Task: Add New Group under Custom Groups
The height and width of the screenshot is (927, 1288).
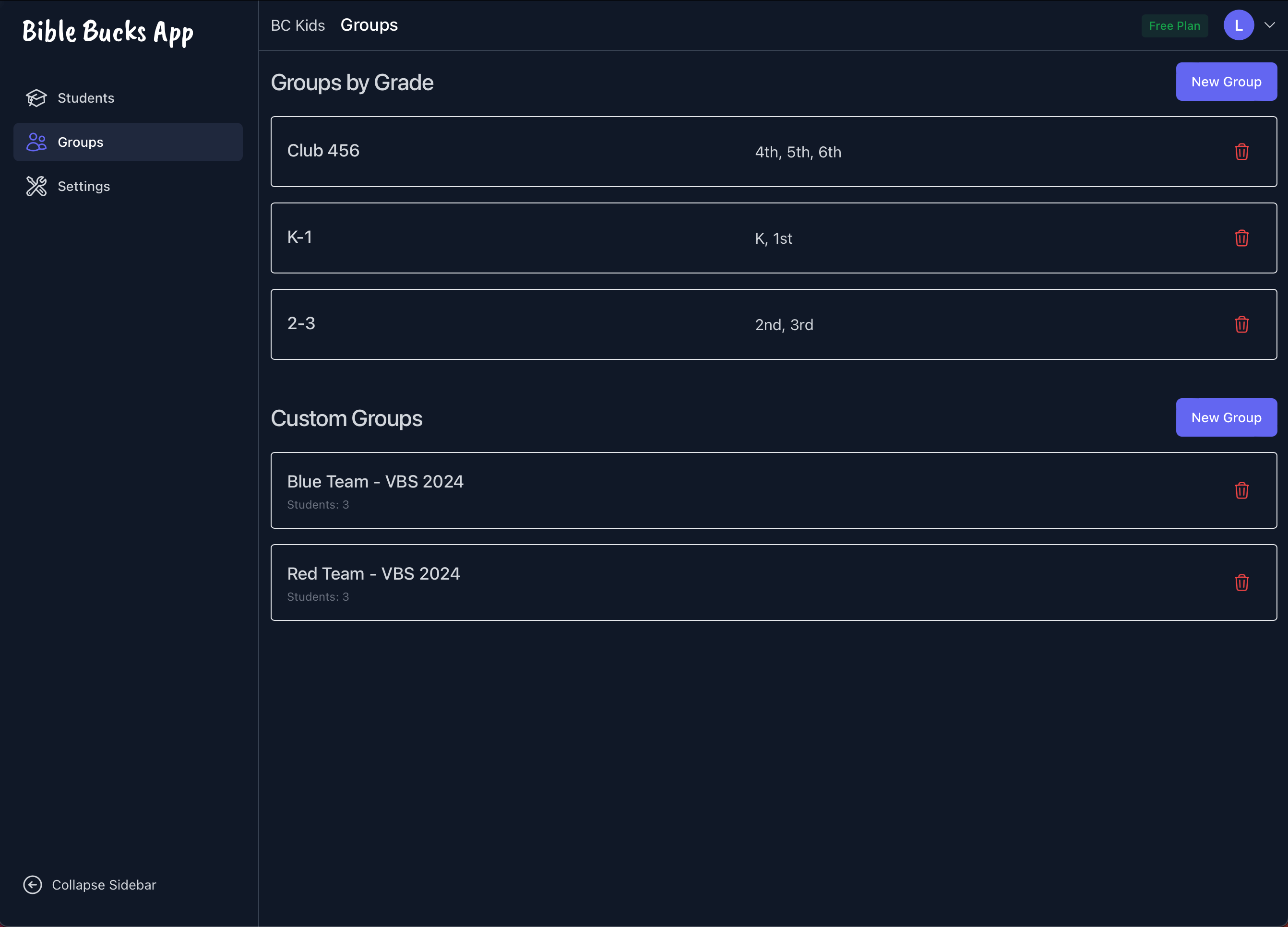Action: click(x=1226, y=417)
